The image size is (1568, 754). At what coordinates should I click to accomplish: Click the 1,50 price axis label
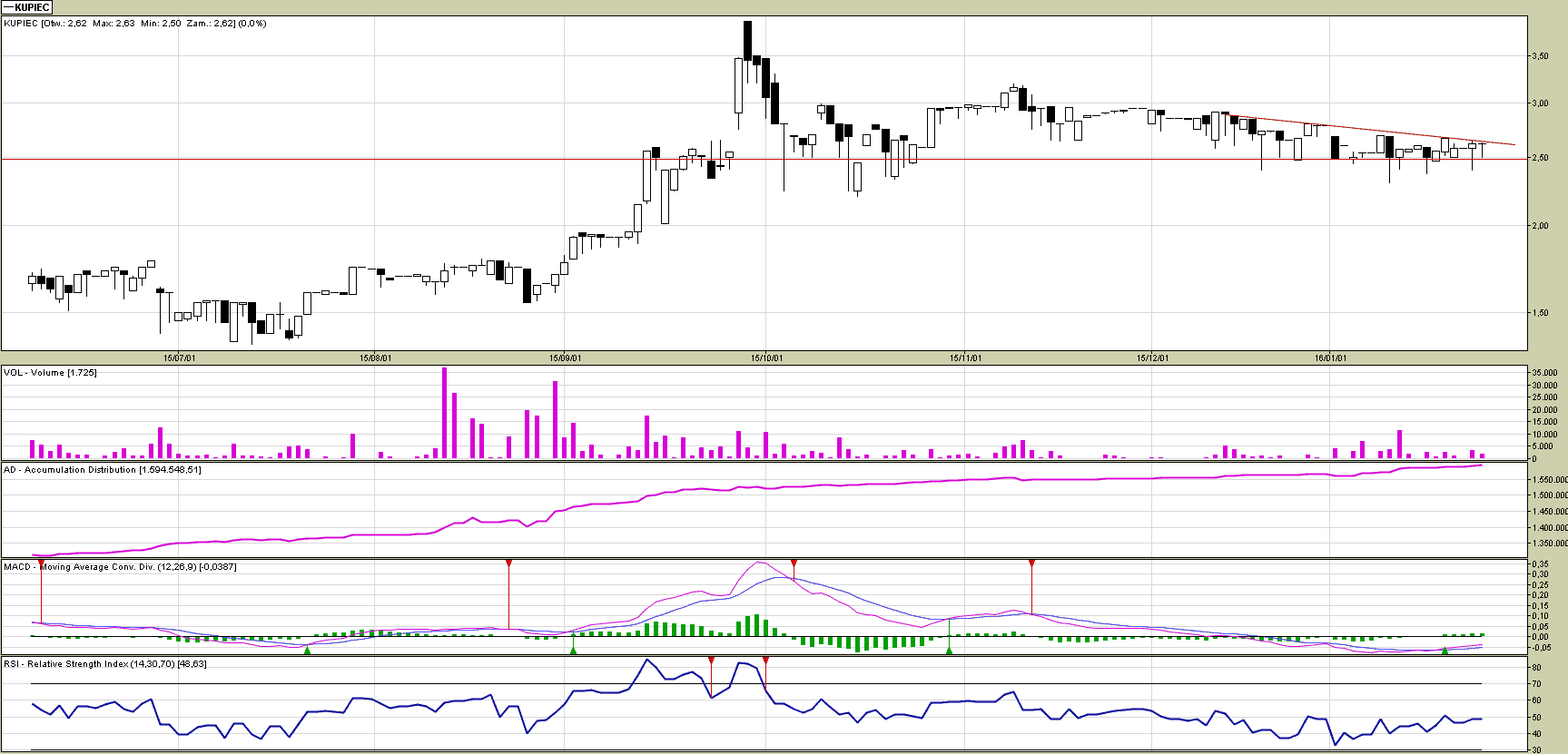(1540, 313)
